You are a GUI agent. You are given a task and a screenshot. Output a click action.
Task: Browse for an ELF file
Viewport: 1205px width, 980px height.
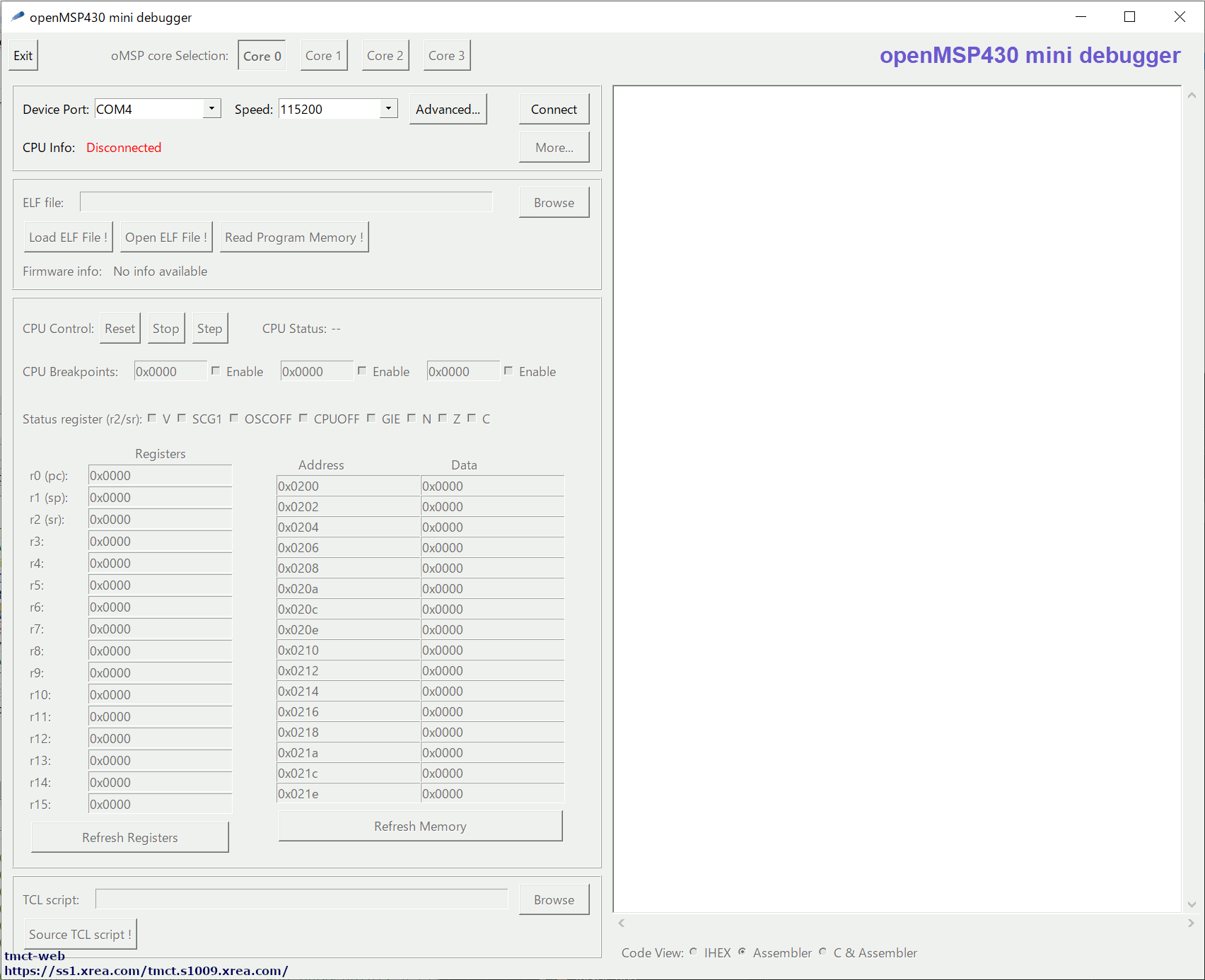[554, 203]
